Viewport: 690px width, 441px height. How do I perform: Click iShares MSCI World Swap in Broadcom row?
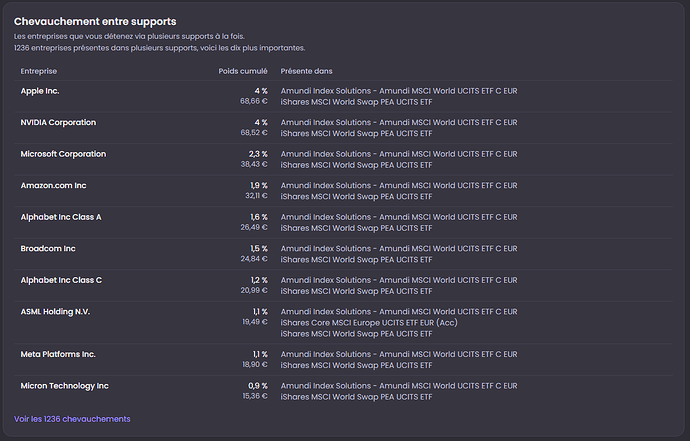pos(356,260)
